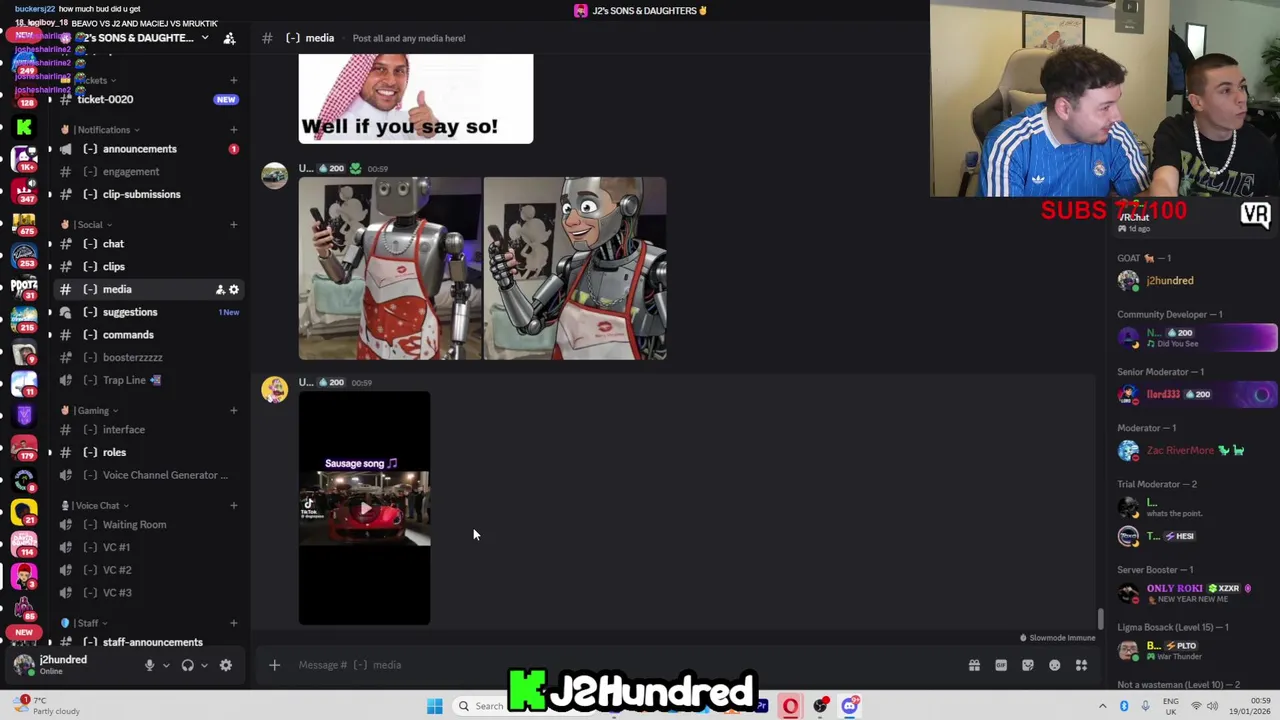Open the server icon with 675 badge
The width and height of the screenshot is (1280, 720).
[24, 223]
